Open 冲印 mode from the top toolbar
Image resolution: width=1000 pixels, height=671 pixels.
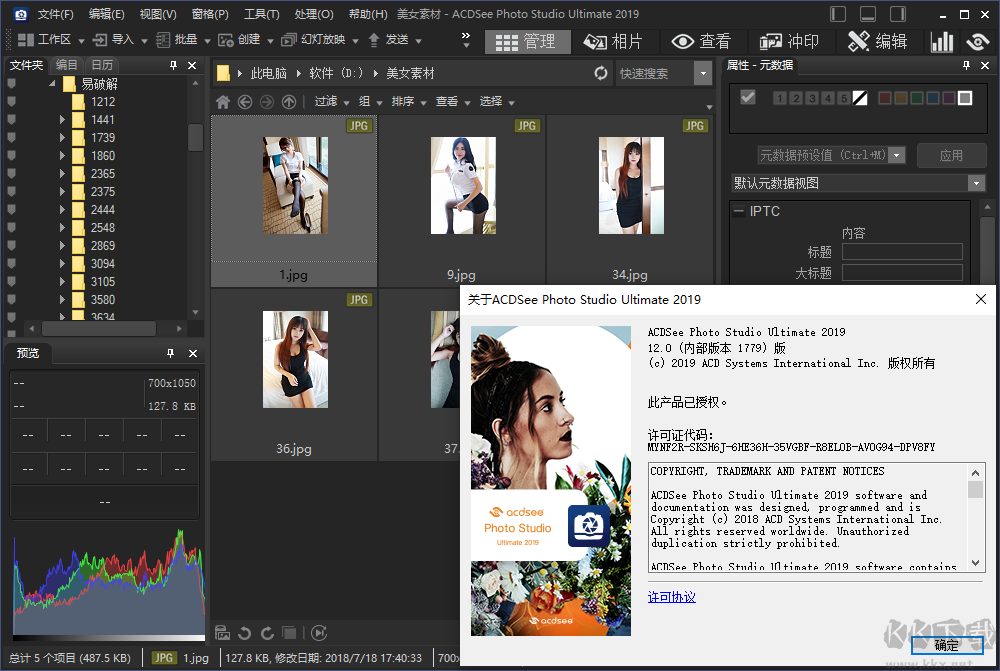tap(791, 42)
